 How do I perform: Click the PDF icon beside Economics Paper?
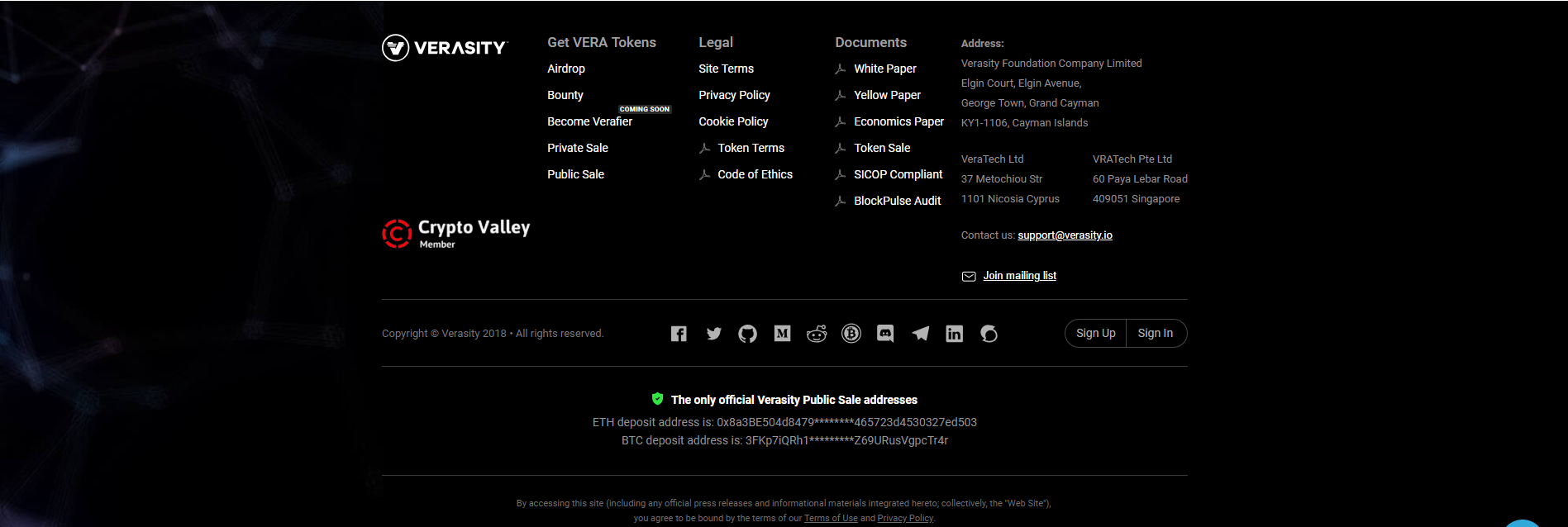click(841, 121)
